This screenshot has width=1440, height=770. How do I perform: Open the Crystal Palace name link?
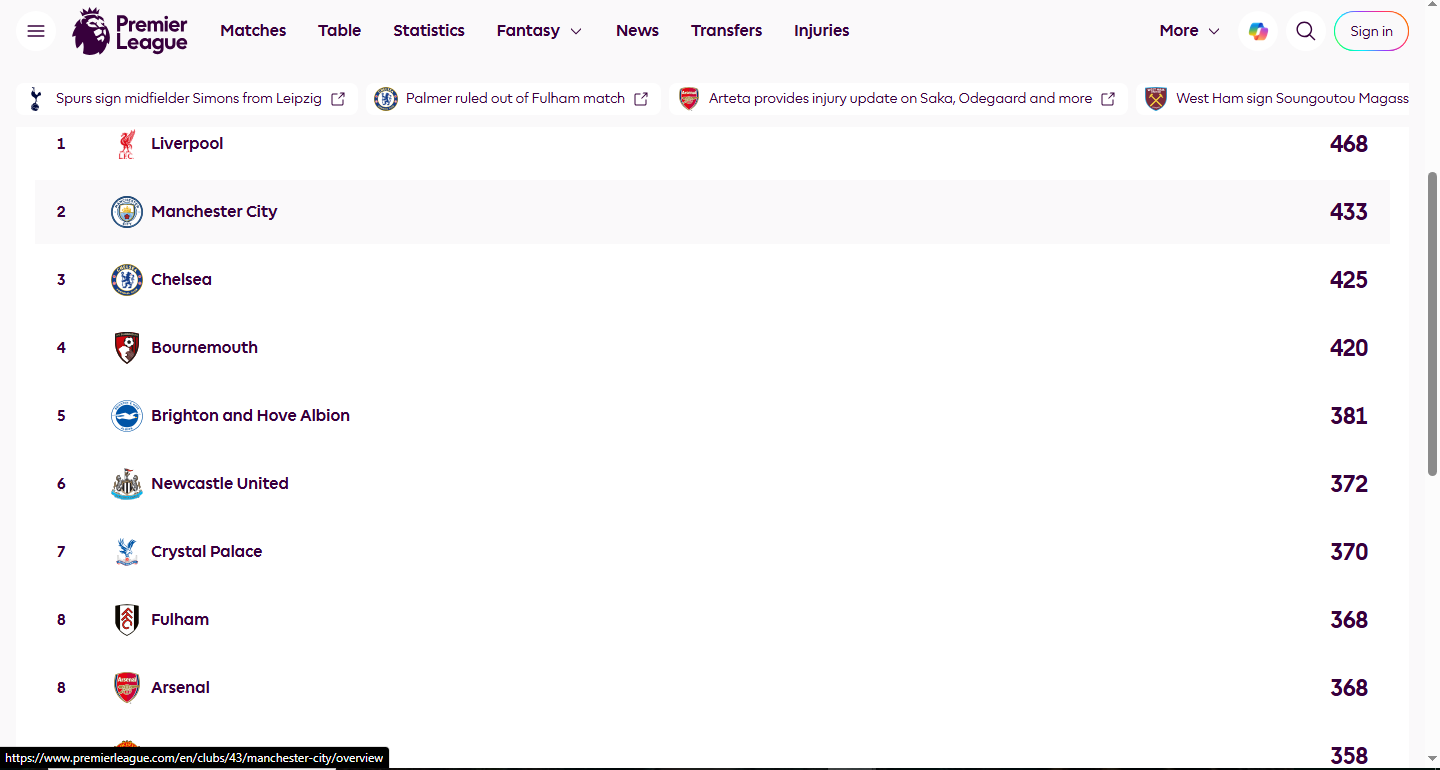(206, 552)
